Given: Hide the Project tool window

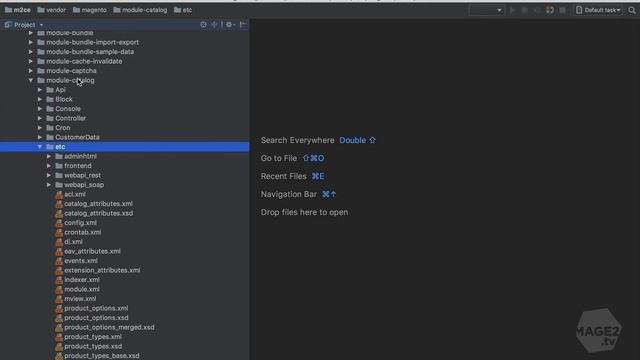Looking at the screenshot, I should (242, 25).
